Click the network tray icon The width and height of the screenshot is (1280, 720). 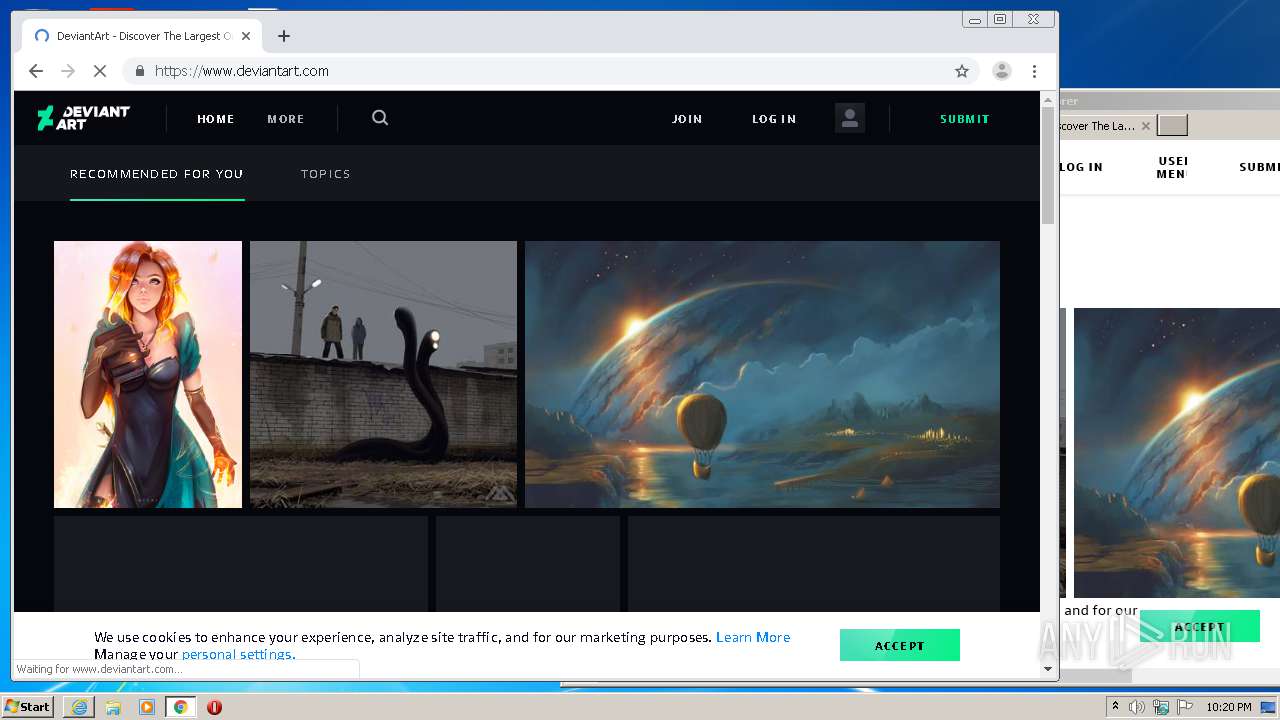(x=1161, y=707)
